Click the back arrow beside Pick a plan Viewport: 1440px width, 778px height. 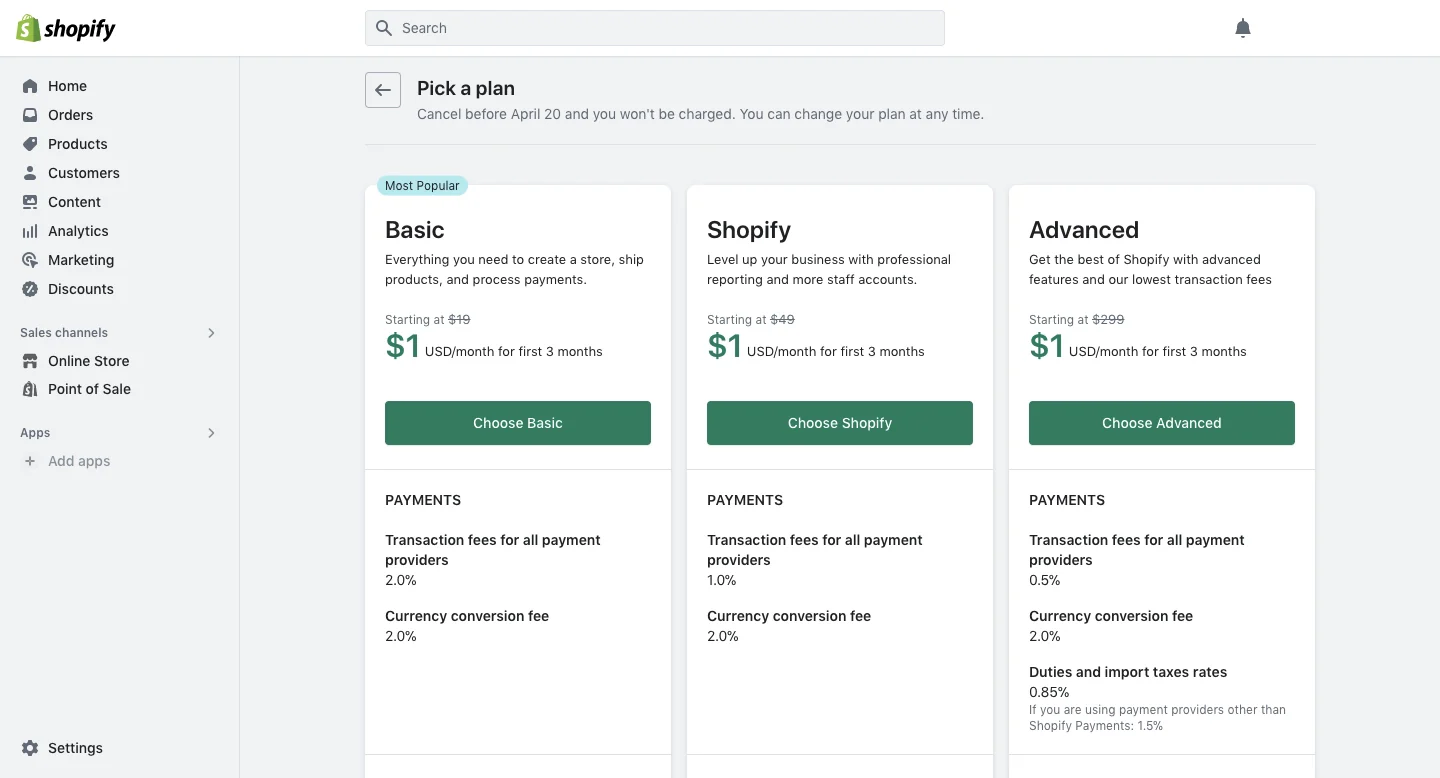(383, 90)
